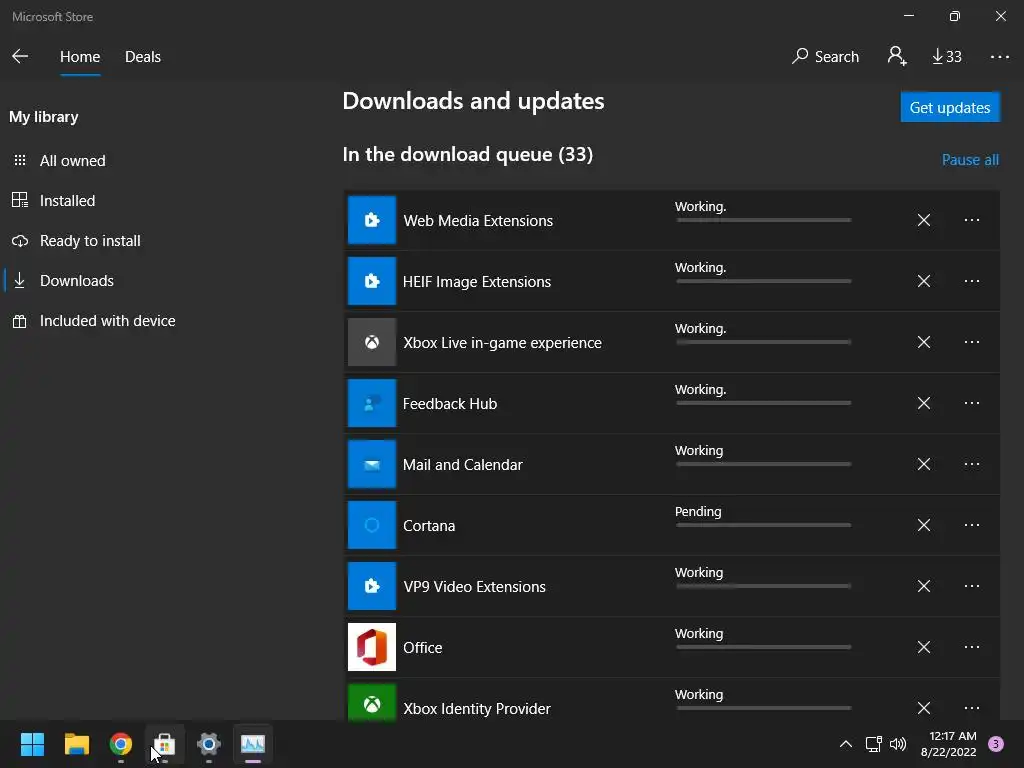This screenshot has width=1024, height=768.
Task: Show hidden system tray icons
Action: pyautogui.click(x=845, y=744)
